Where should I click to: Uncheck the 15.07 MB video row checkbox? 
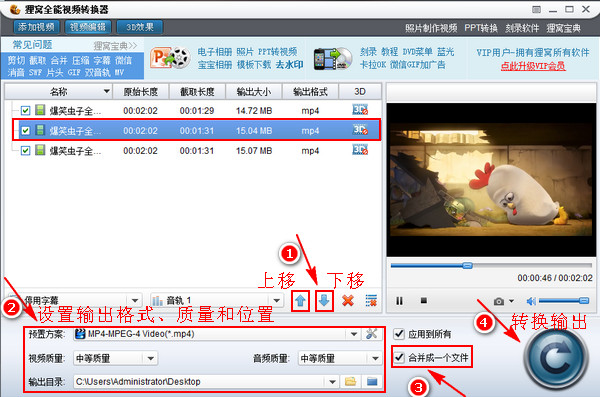25,151
